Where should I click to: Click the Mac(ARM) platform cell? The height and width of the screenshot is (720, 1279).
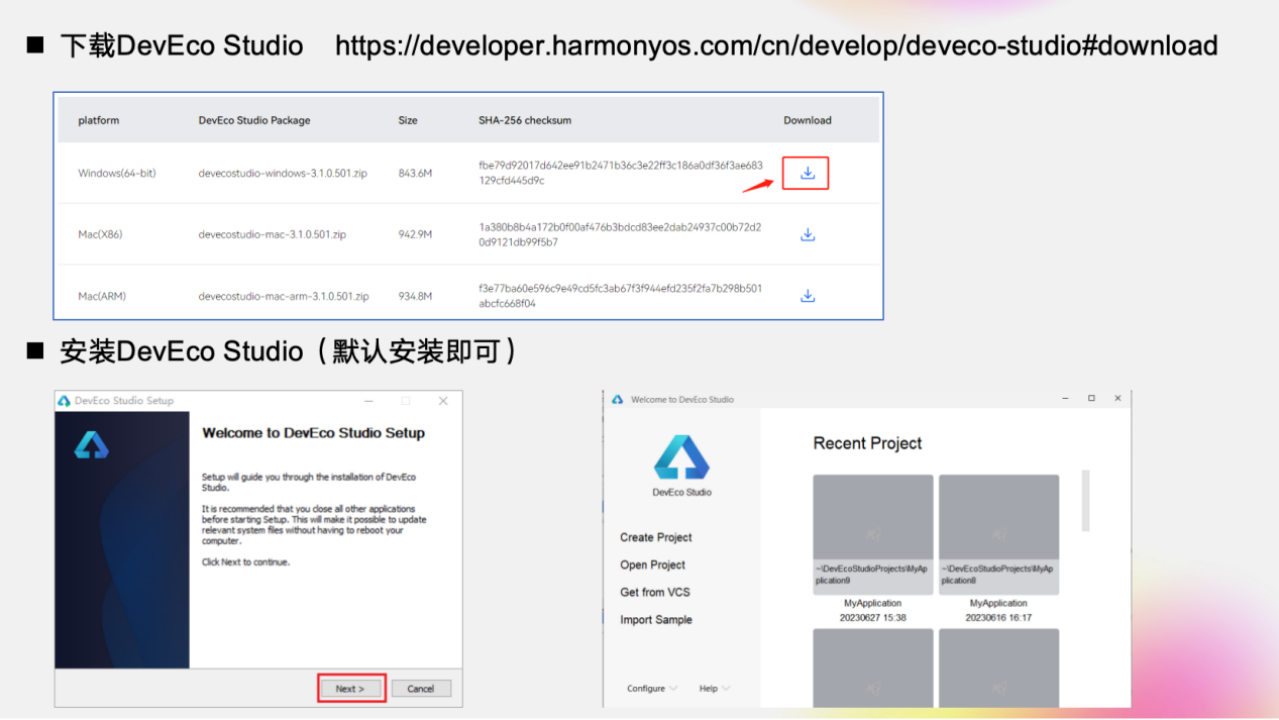tap(102, 296)
